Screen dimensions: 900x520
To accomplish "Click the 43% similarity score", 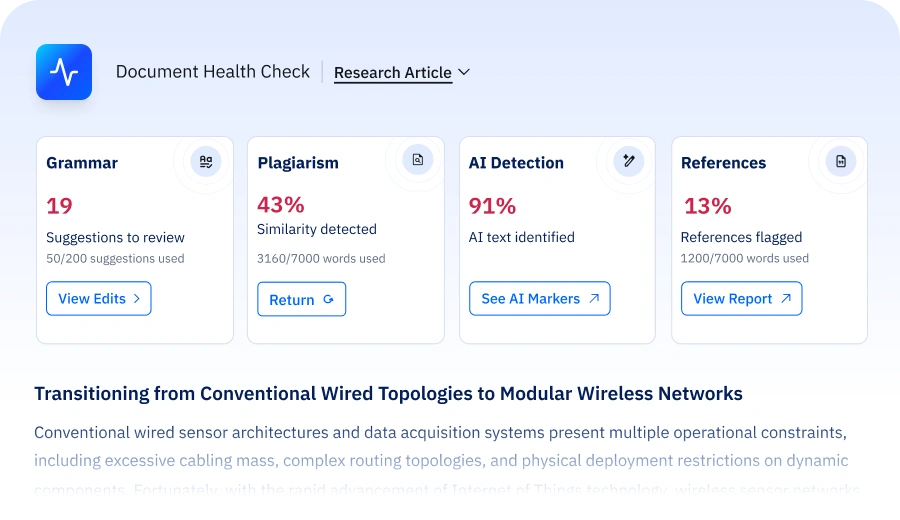I will coord(281,205).
